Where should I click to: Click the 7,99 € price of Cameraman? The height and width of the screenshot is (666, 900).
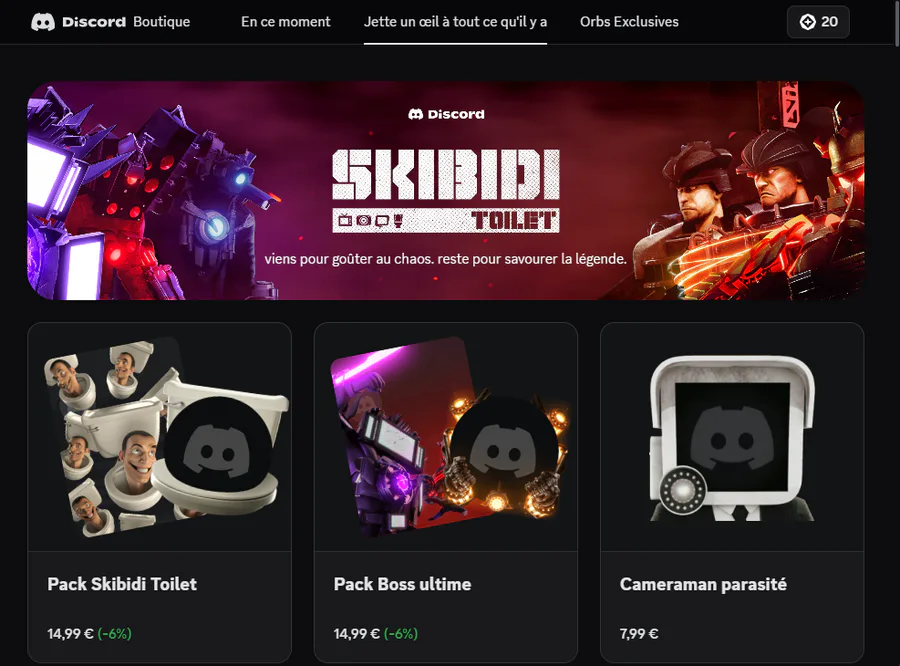(x=639, y=634)
